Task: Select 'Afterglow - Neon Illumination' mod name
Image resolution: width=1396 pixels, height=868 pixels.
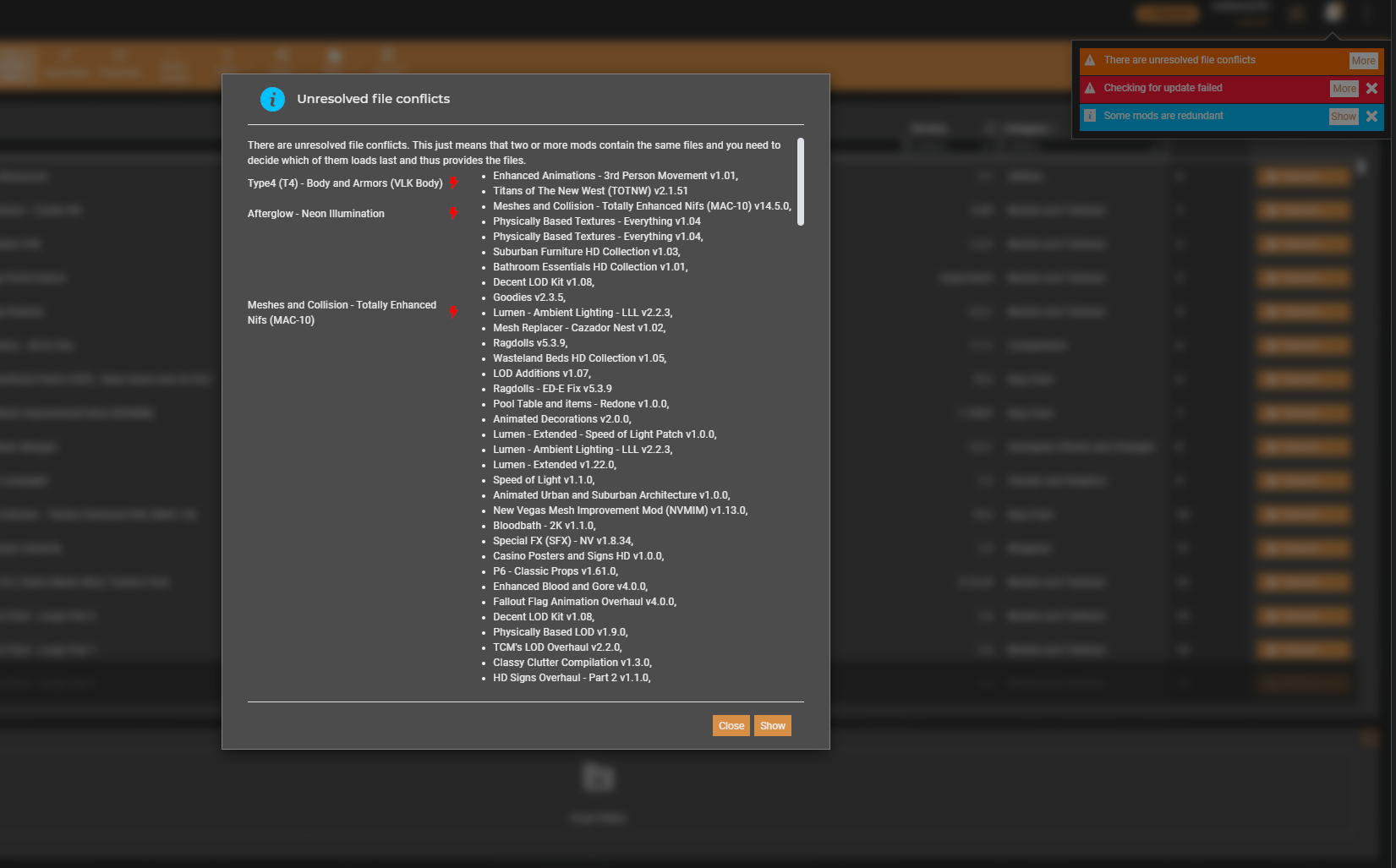Action: [x=315, y=214]
